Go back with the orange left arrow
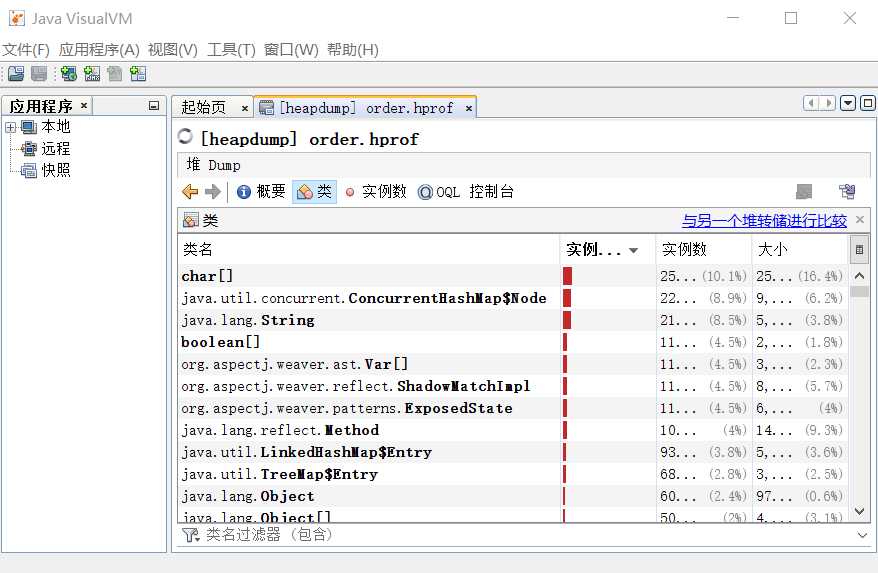Screen dimensions: 878x573 coord(190,192)
